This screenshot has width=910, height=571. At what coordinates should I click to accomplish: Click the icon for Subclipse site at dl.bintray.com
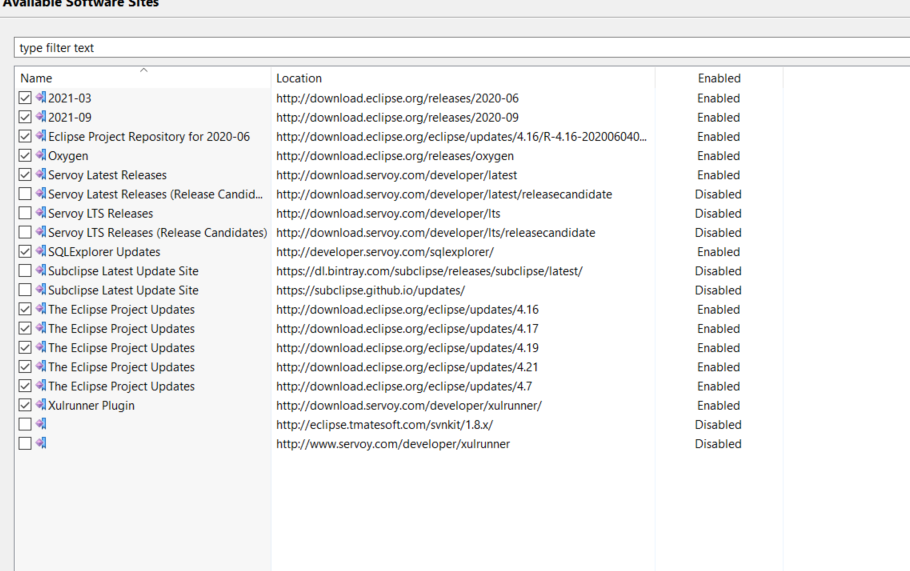tap(41, 270)
